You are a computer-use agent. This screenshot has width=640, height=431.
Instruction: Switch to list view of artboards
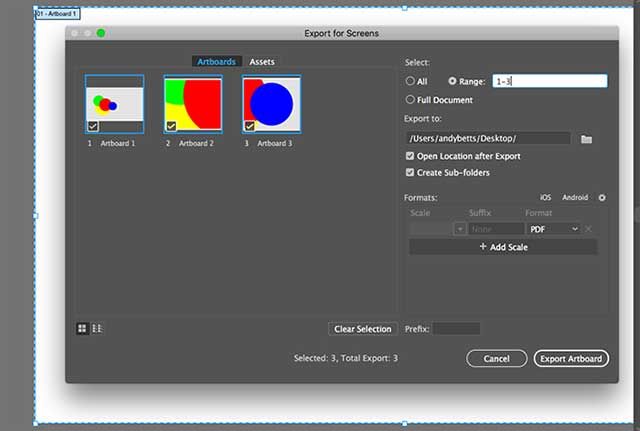tap(97, 328)
